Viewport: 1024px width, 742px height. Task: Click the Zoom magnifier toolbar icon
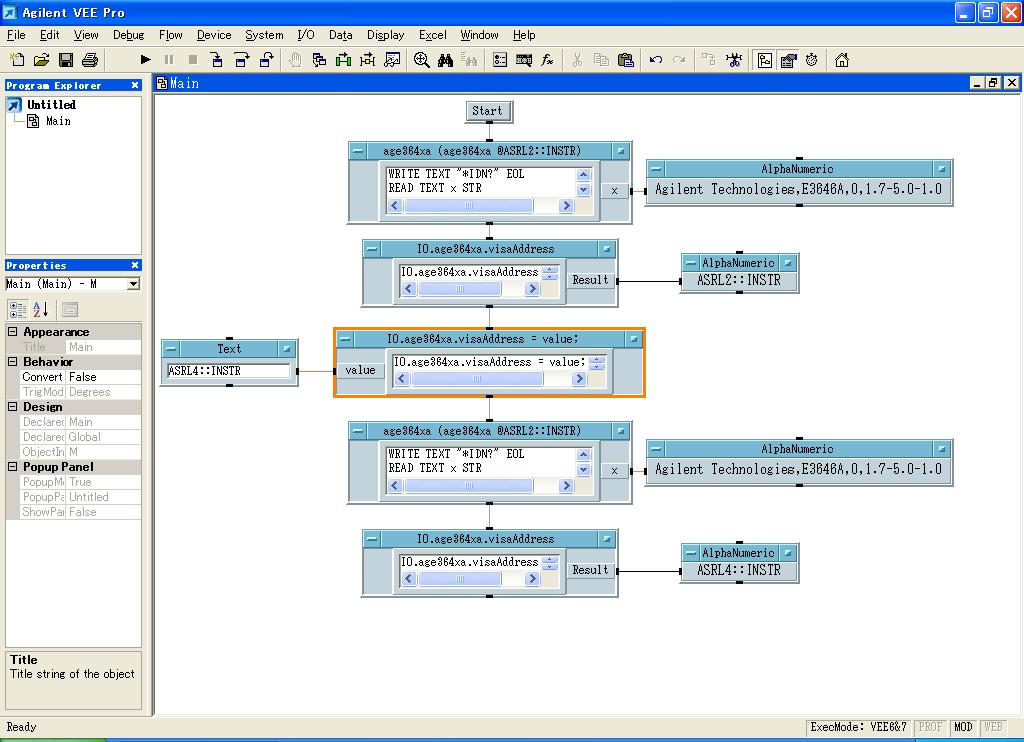(422, 60)
